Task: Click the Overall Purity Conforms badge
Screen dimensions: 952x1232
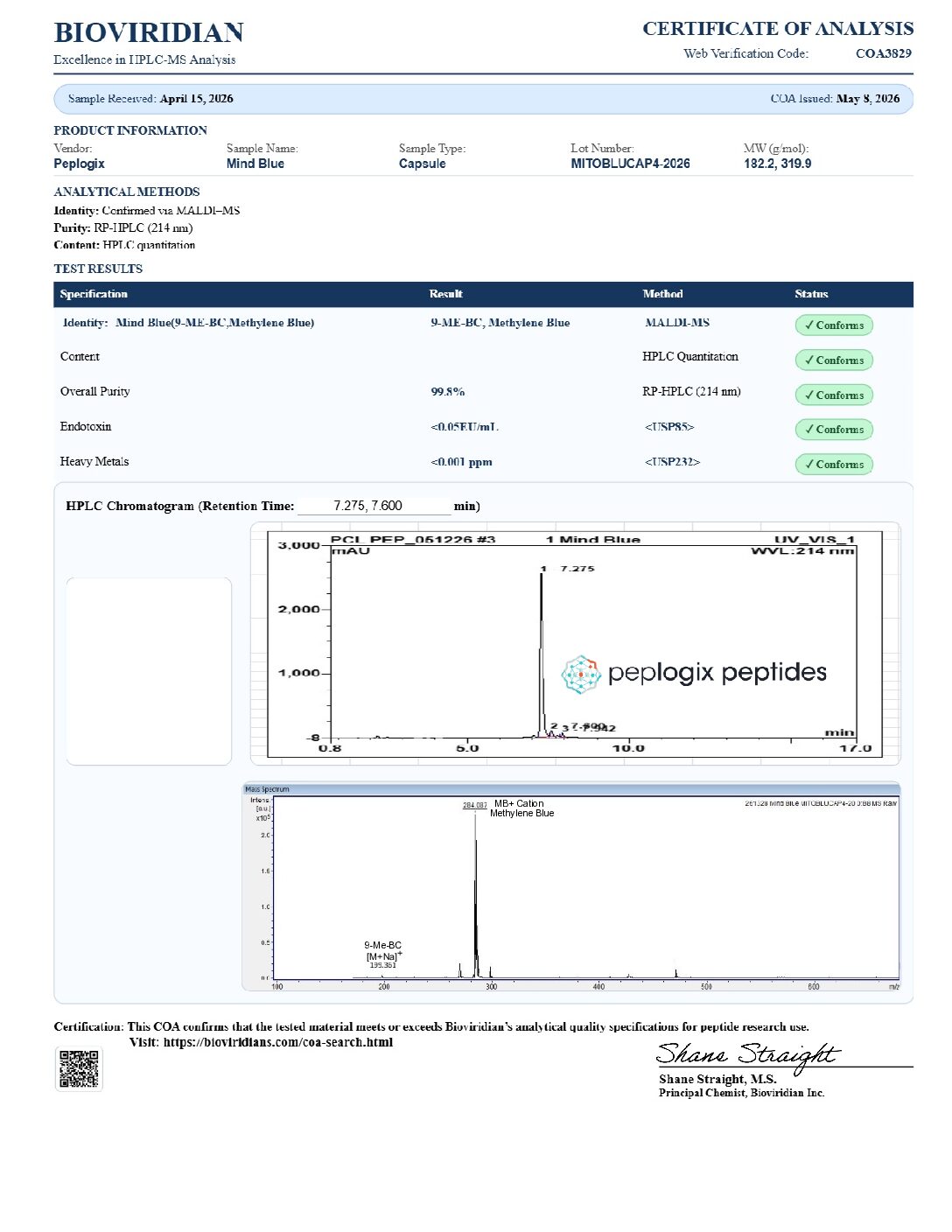Action: tap(834, 395)
